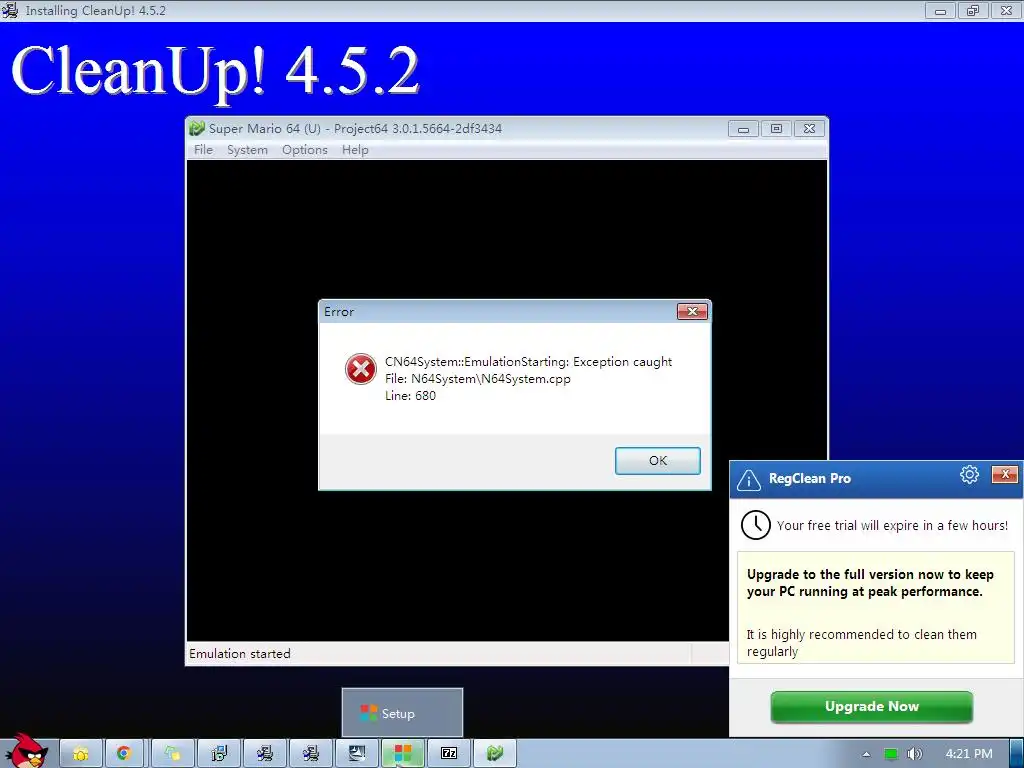Click the Project64 window title icon

click(197, 128)
